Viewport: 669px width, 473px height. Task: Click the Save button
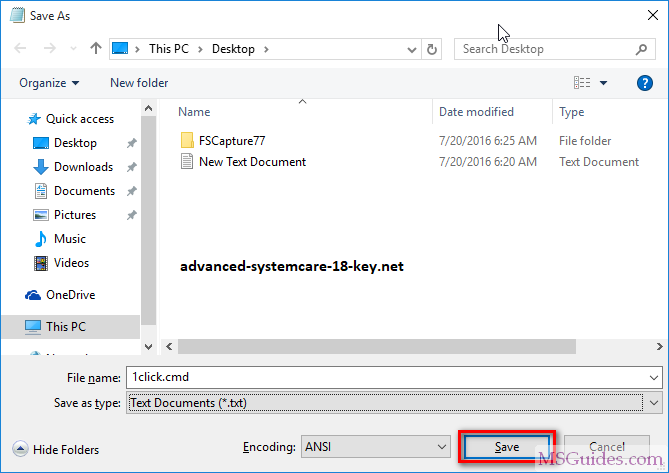pos(506,447)
